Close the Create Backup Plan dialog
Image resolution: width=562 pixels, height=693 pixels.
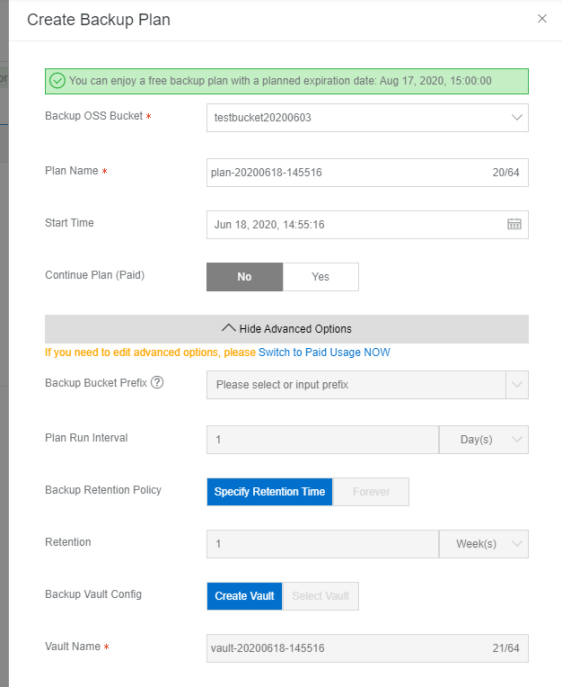[x=542, y=19]
